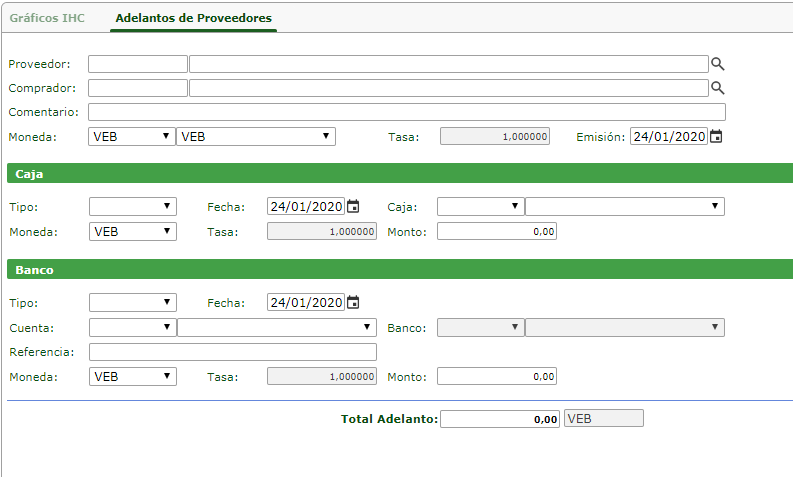Viewport: 793px width, 477px height.
Task: Open the Caja section Moneda dropdown
Action: coord(132,232)
